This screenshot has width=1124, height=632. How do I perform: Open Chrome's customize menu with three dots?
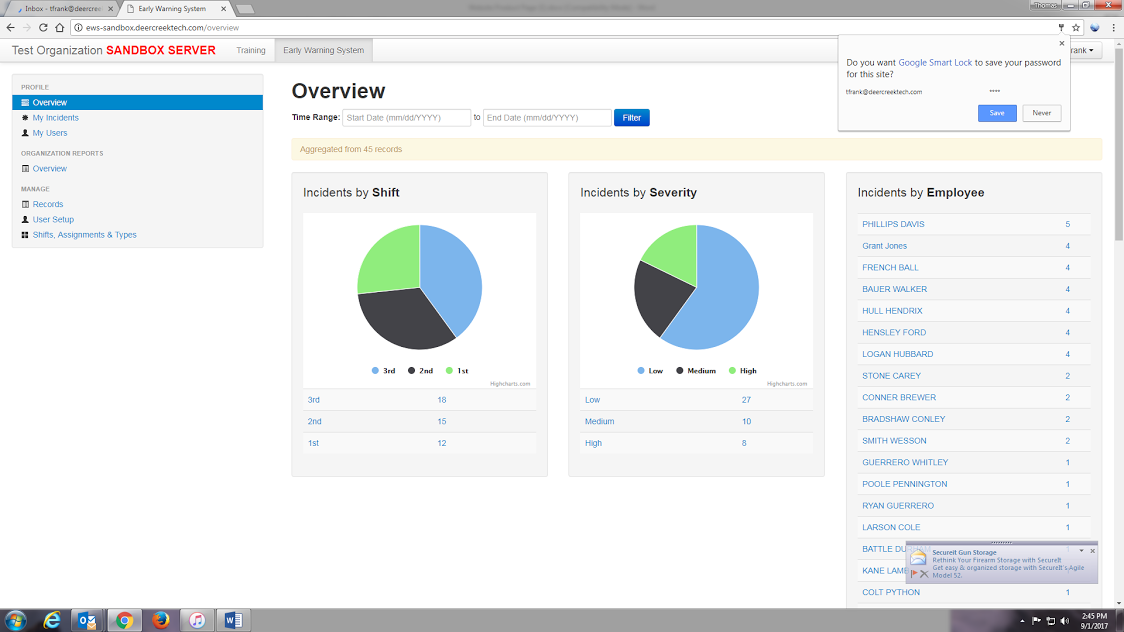[x=1111, y=28]
